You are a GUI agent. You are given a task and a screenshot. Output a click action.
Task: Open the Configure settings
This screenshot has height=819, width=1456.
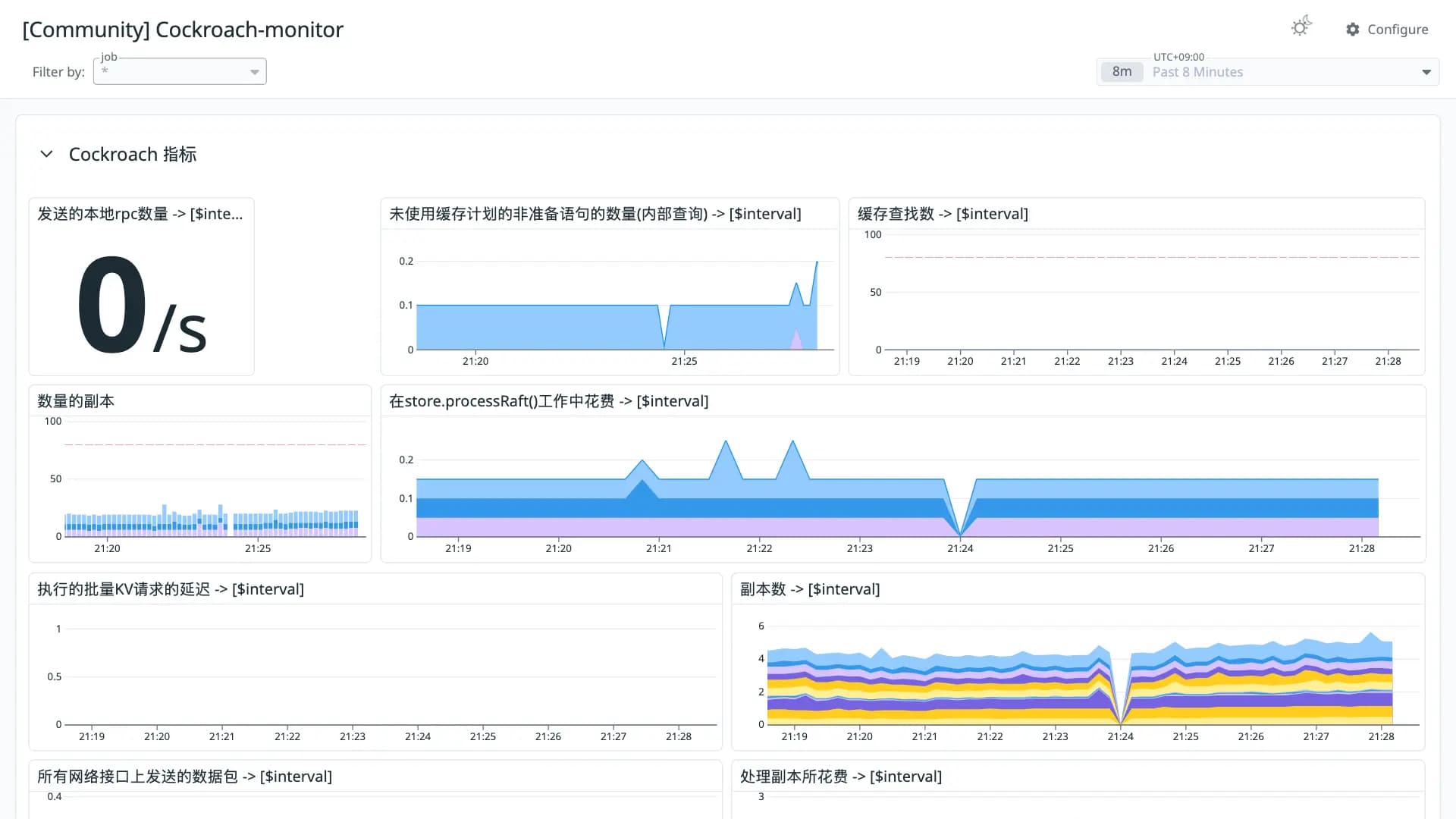tap(1387, 29)
